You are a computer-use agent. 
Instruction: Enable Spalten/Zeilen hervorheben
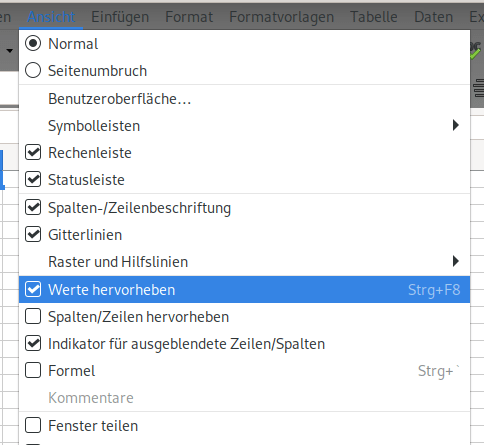(33, 317)
